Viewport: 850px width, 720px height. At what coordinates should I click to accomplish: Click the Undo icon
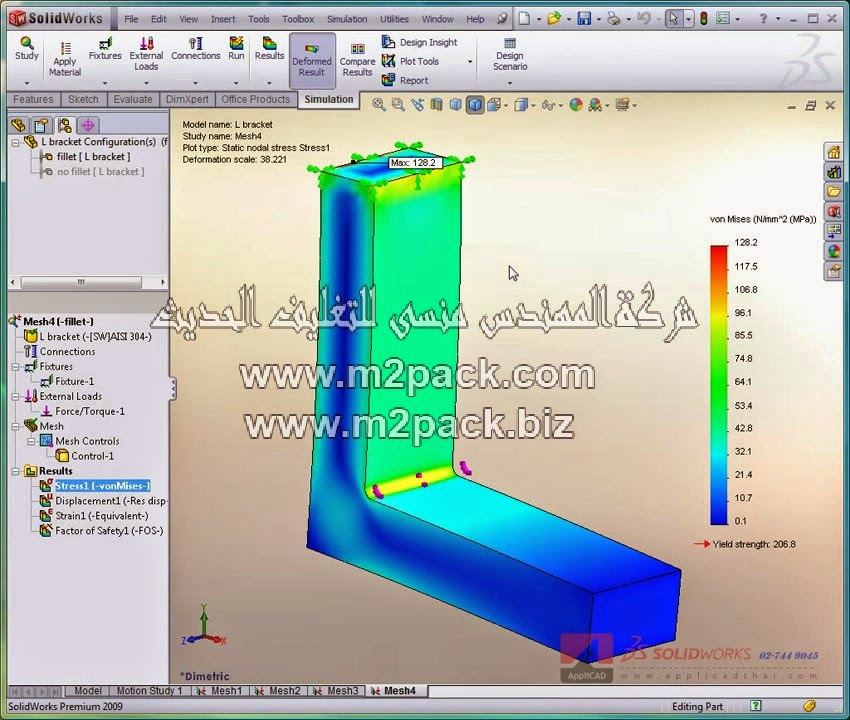pyautogui.click(x=644, y=19)
